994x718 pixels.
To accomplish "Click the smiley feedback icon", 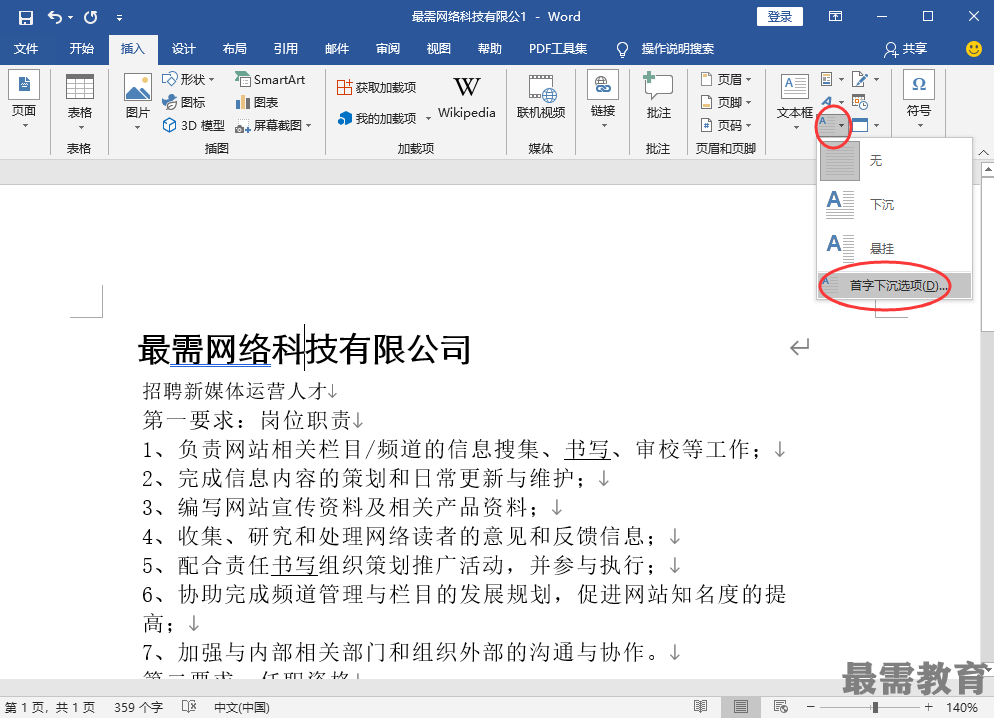I will pyautogui.click(x=974, y=49).
